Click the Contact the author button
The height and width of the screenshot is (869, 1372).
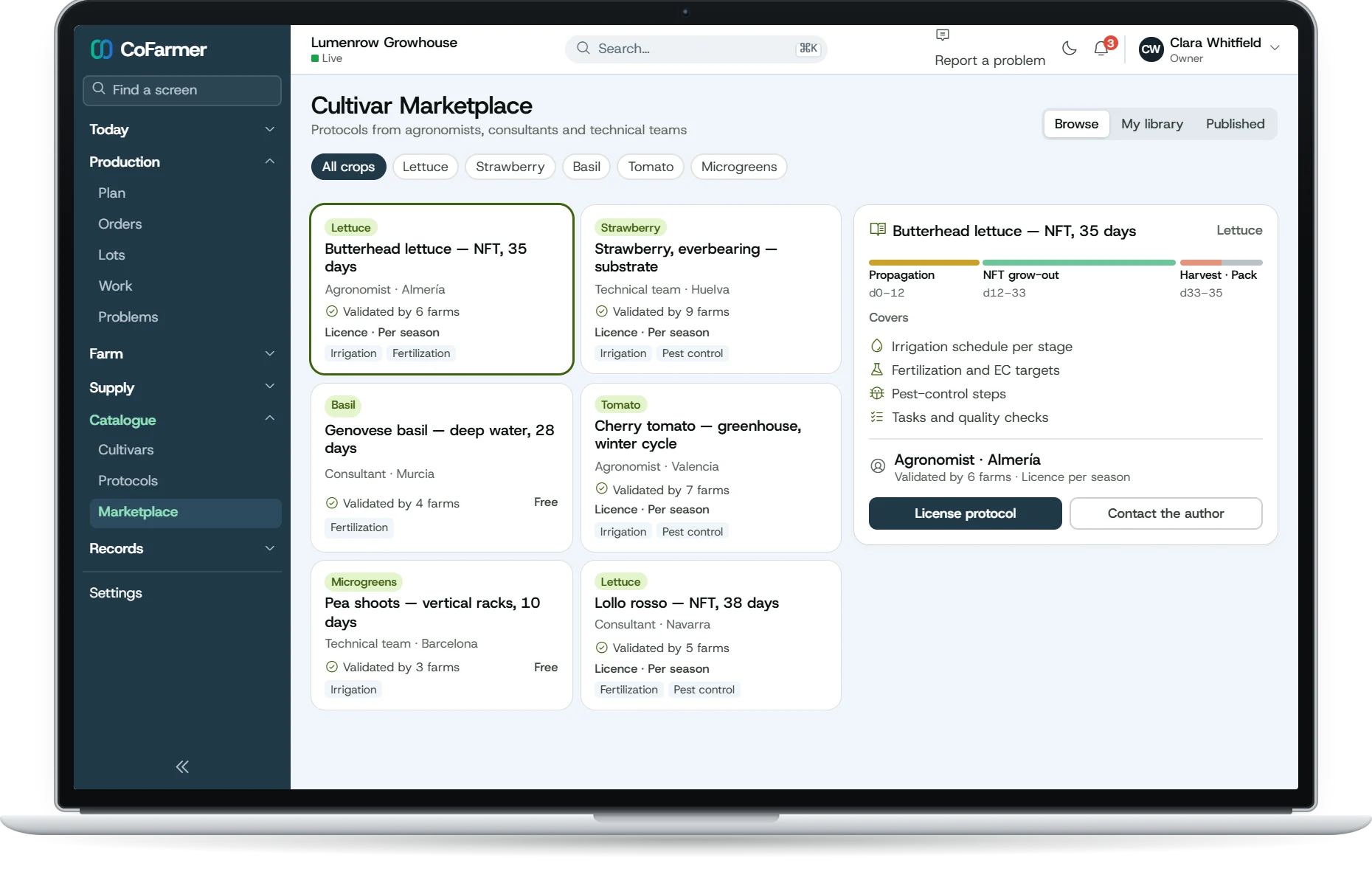point(1165,513)
